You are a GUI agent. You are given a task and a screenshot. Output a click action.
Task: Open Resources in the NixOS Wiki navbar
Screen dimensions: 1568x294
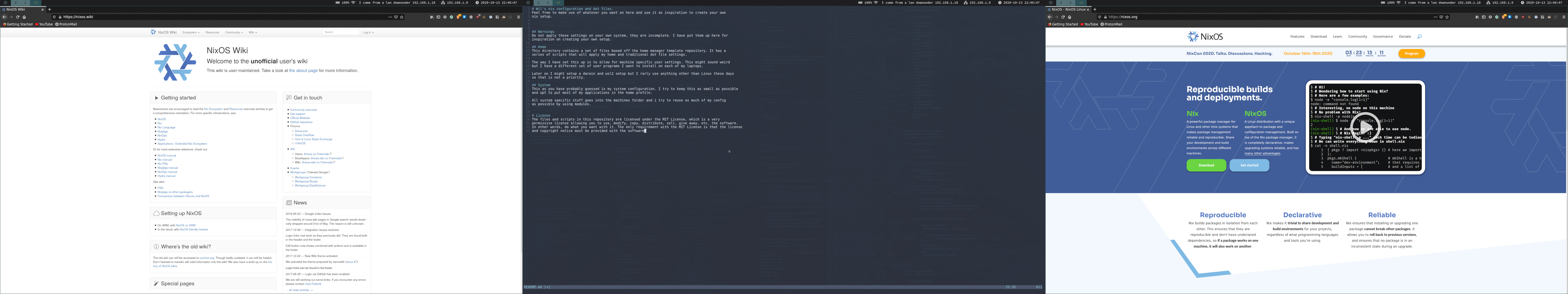coord(212,32)
